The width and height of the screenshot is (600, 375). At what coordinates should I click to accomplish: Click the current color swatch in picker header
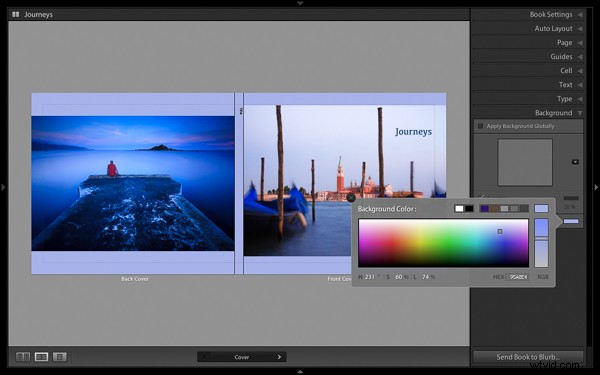click(541, 209)
